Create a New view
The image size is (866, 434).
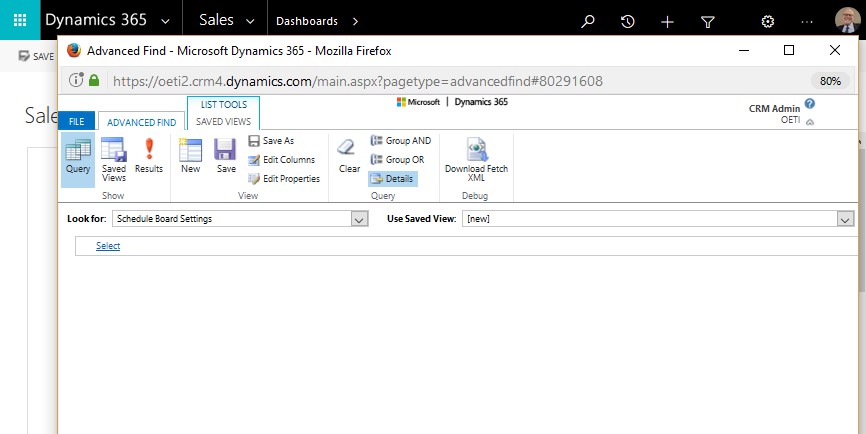191,156
